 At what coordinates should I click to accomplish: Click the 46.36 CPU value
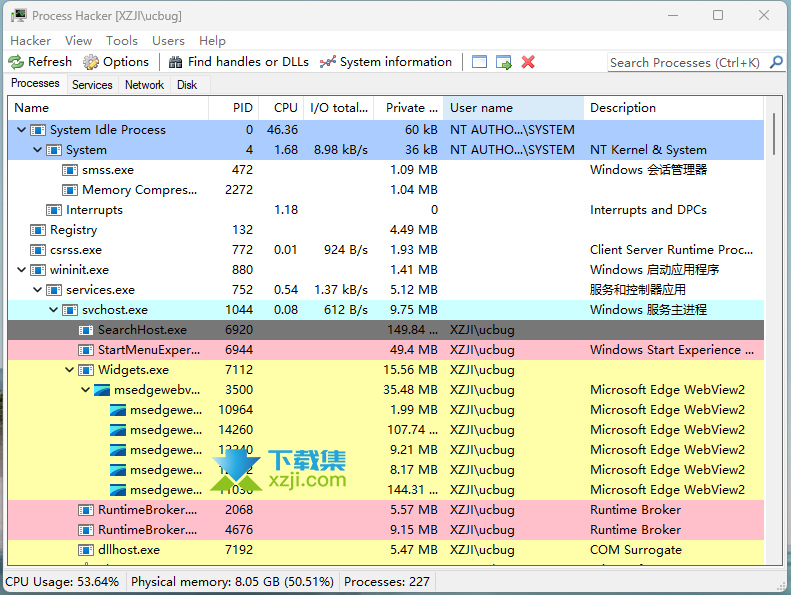point(282,130)
